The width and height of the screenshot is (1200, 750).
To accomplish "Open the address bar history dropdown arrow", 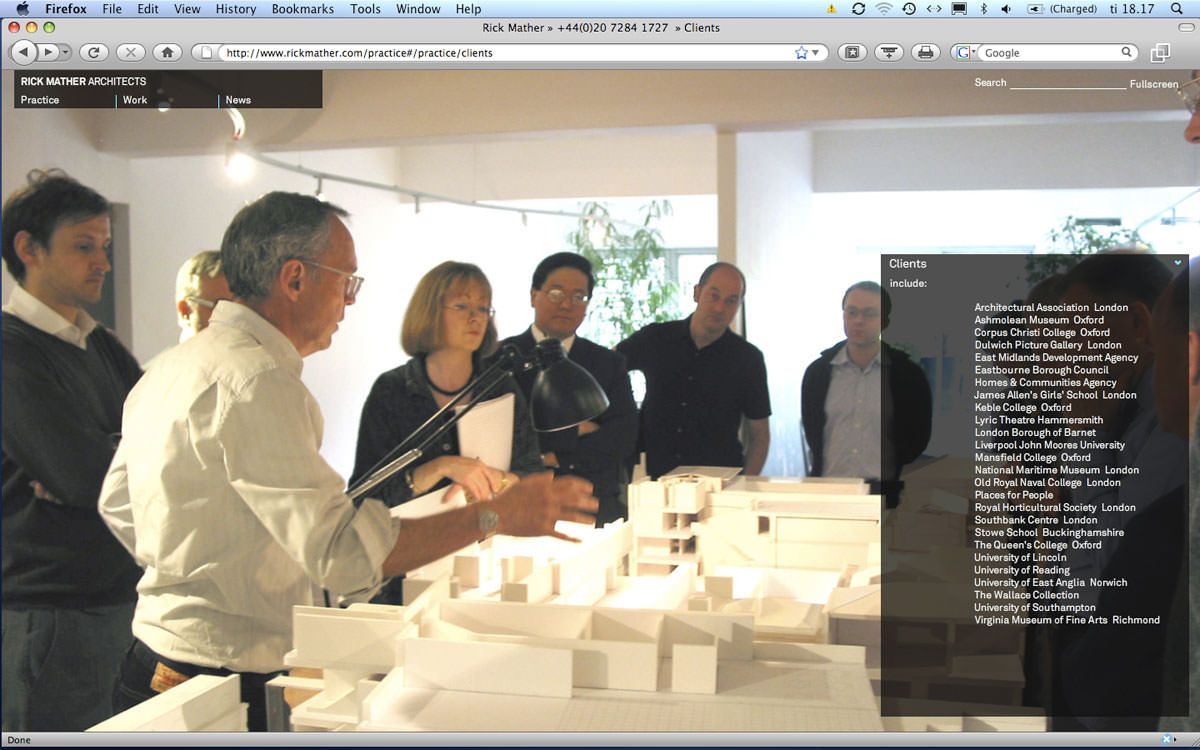I will (x=815, y=52).
